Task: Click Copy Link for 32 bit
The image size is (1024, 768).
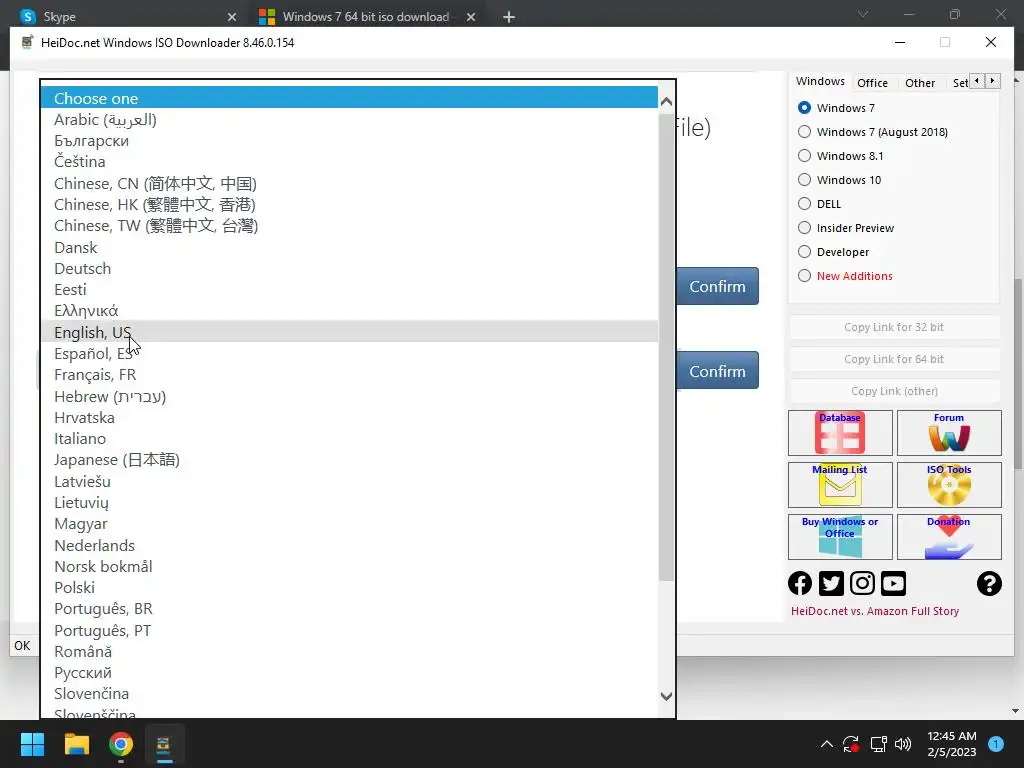Action: 894,327
